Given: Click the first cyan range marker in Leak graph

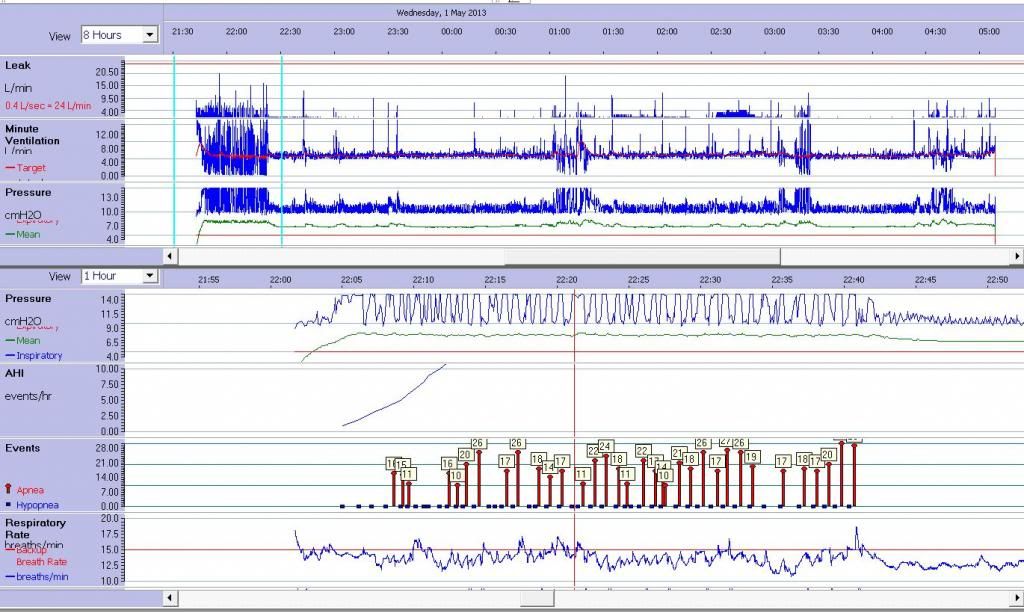Looking at the screenshot, I should 174,150.
